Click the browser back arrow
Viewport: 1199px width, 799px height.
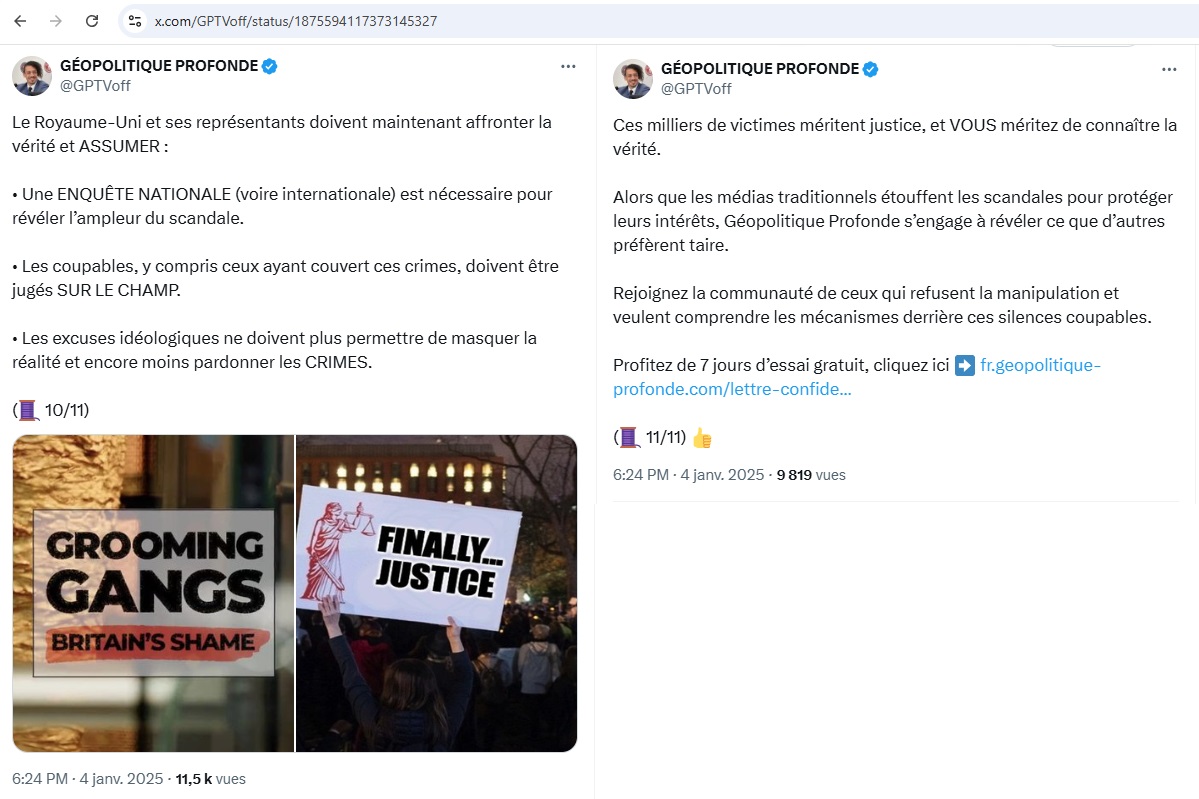[20, 21]
